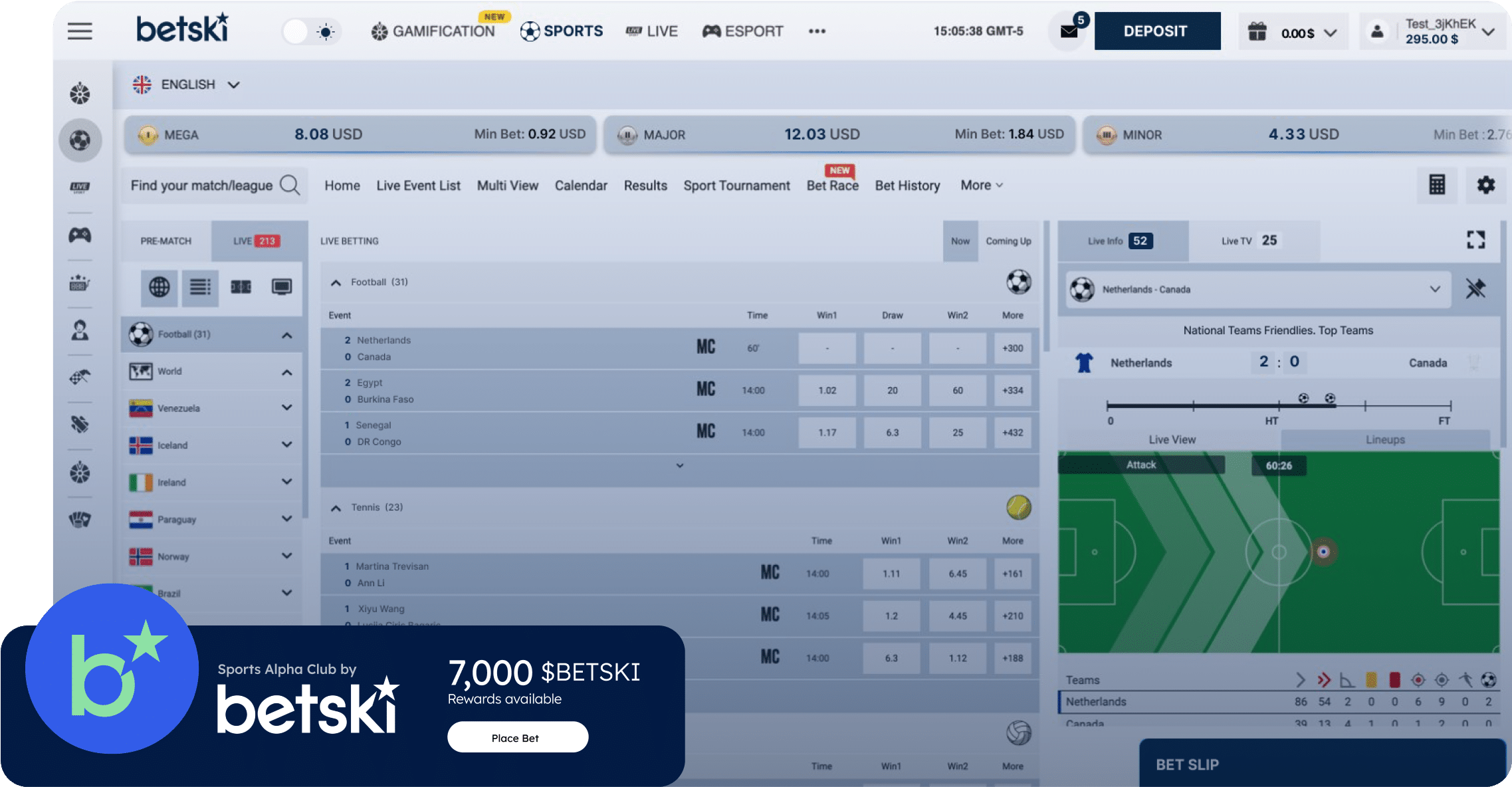This screenshot has width=1512, height=787.
Task: Toggle the light/dark theme switch
Action: [x=312, y=31]
